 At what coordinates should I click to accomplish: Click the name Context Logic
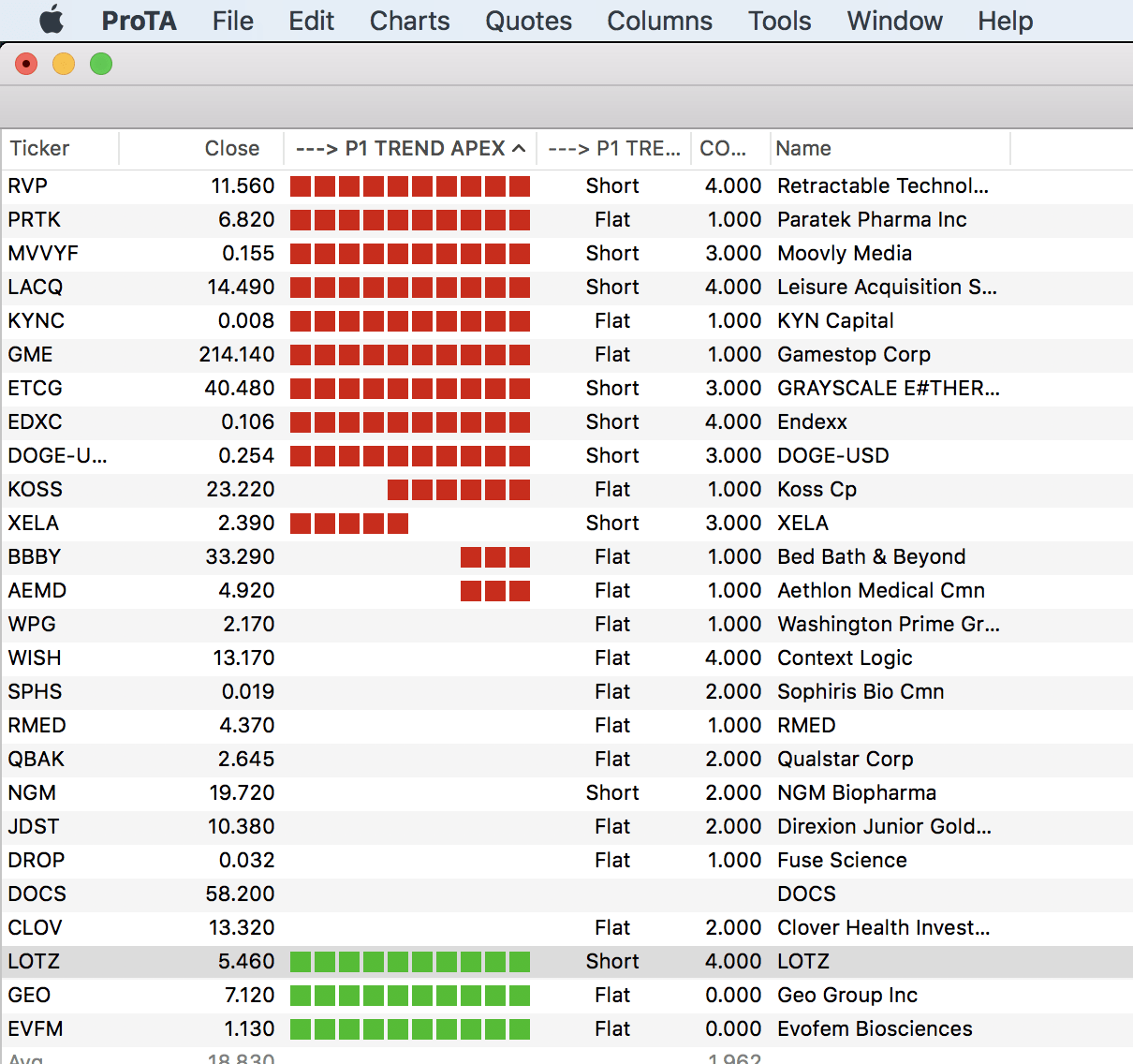click(x=845, y=658)
